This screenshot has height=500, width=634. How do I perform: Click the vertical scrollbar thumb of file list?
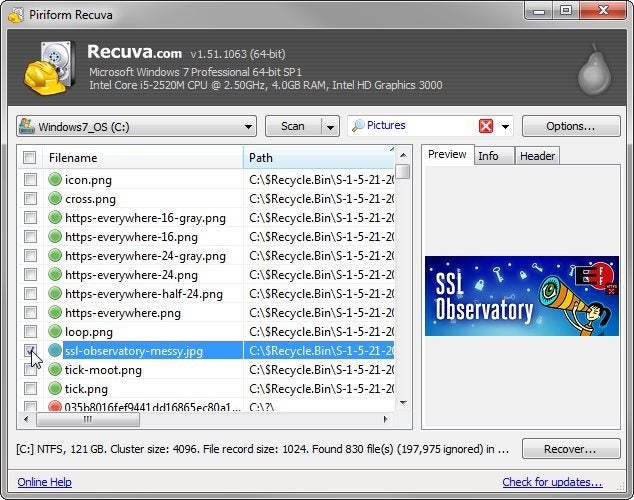(403, 171)
